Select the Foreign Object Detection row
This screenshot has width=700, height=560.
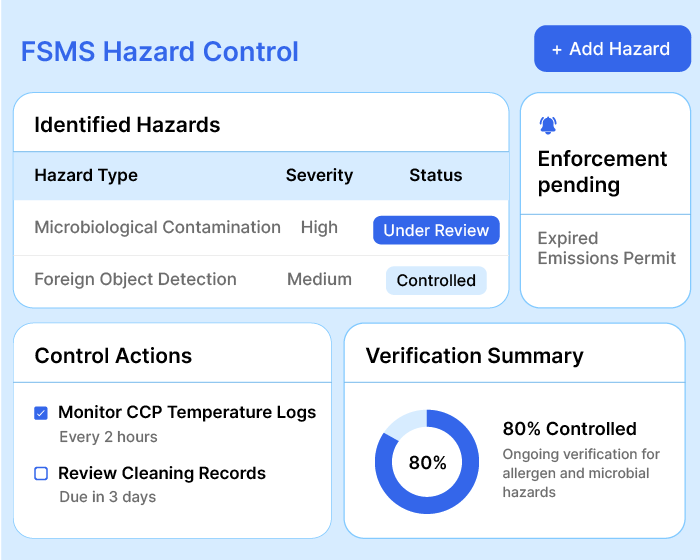[135, 279]
